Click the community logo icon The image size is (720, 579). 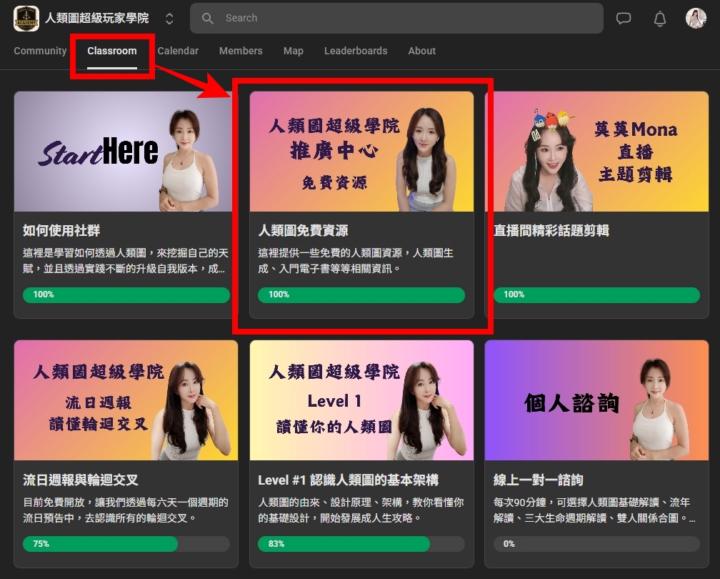tap(26, 18)
